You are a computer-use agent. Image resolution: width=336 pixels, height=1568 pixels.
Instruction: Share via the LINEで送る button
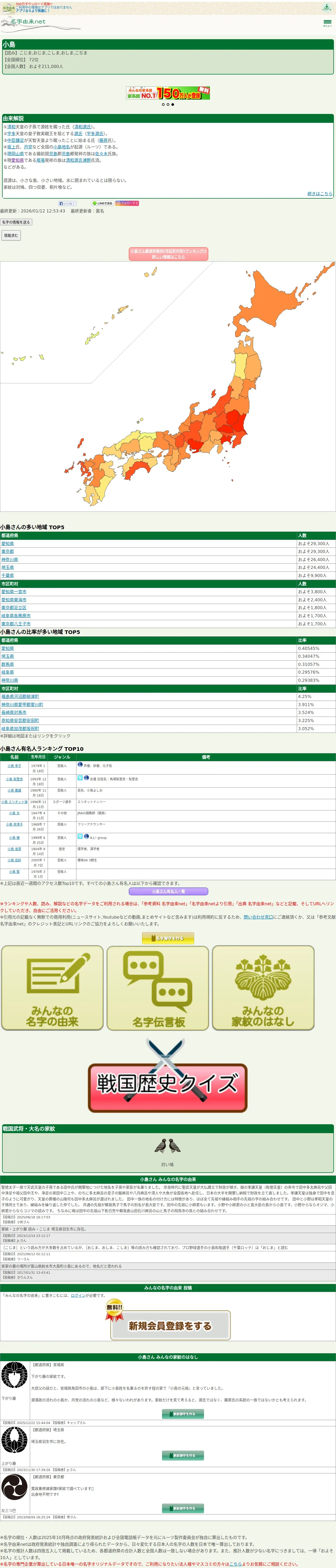pyautogui.click(x=102, y=203)
